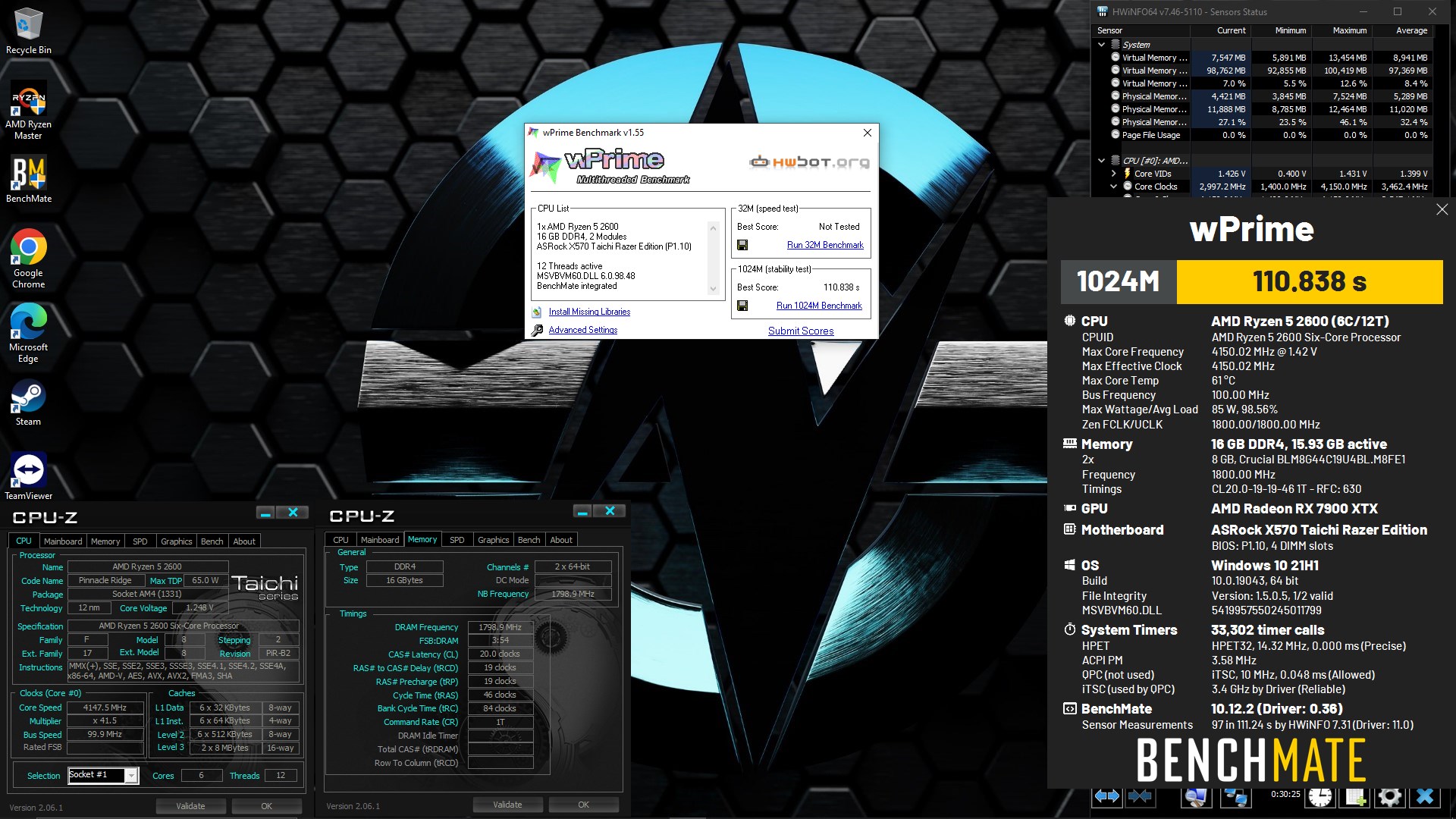Click OK button in left CPU-Z
The height and width of the screenshot is (819, 1456).
pos(267,806)
